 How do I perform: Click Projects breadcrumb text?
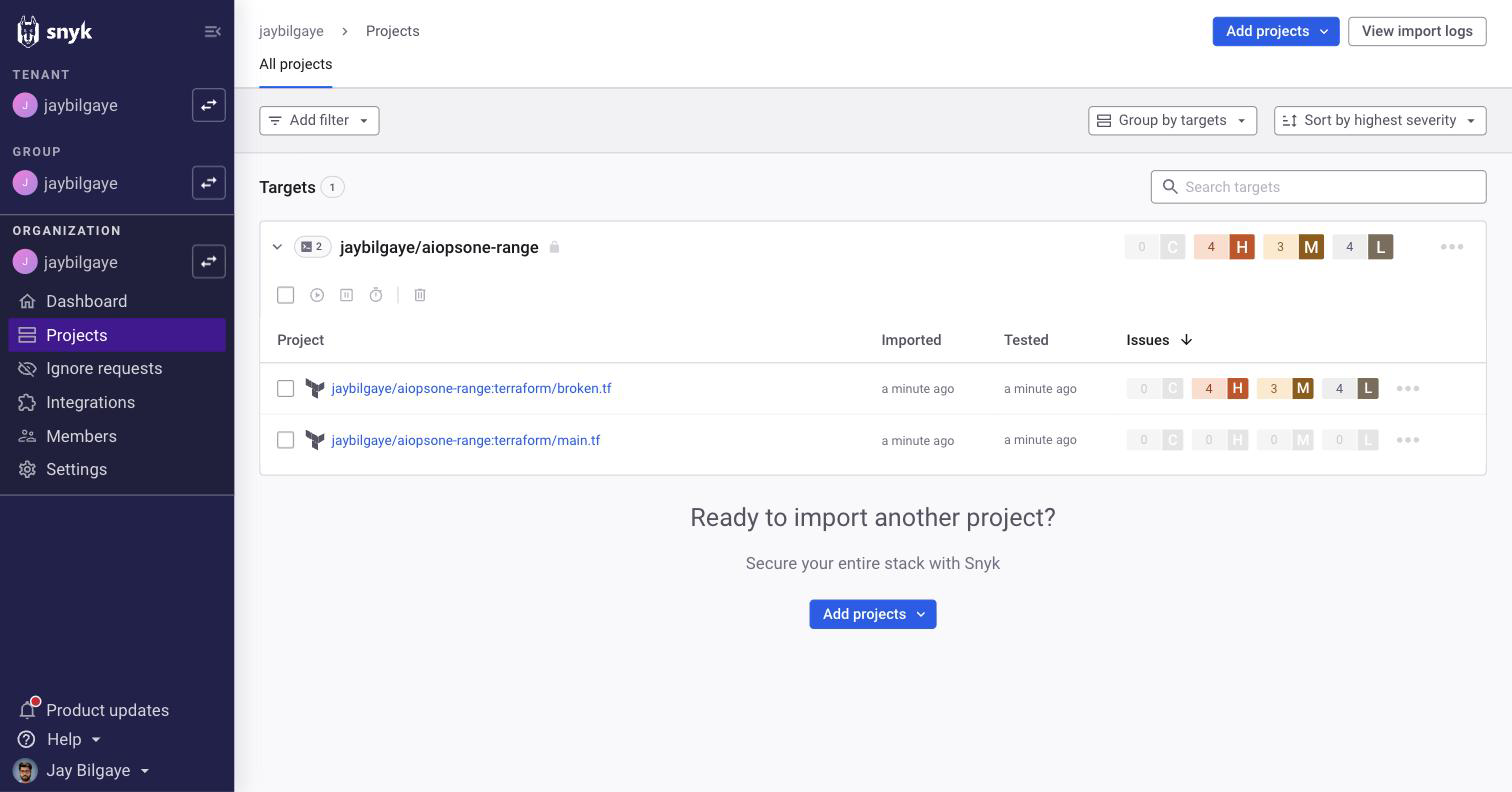pyautogui.click(x=392, y=31)
